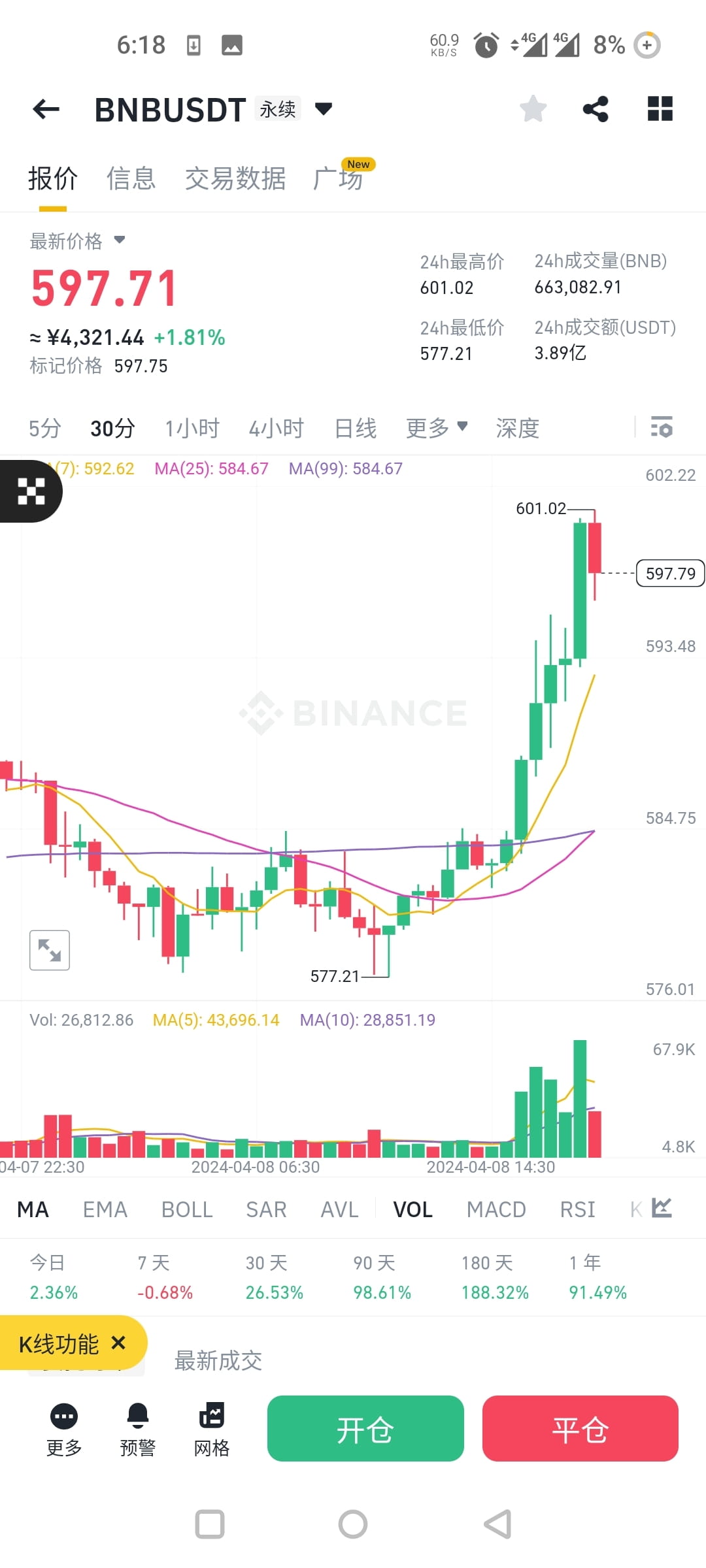Image resolution: width=706 pixels, height=1568 pixels.
Task: Switch to the 报价 tab
Action: [53, 178]
